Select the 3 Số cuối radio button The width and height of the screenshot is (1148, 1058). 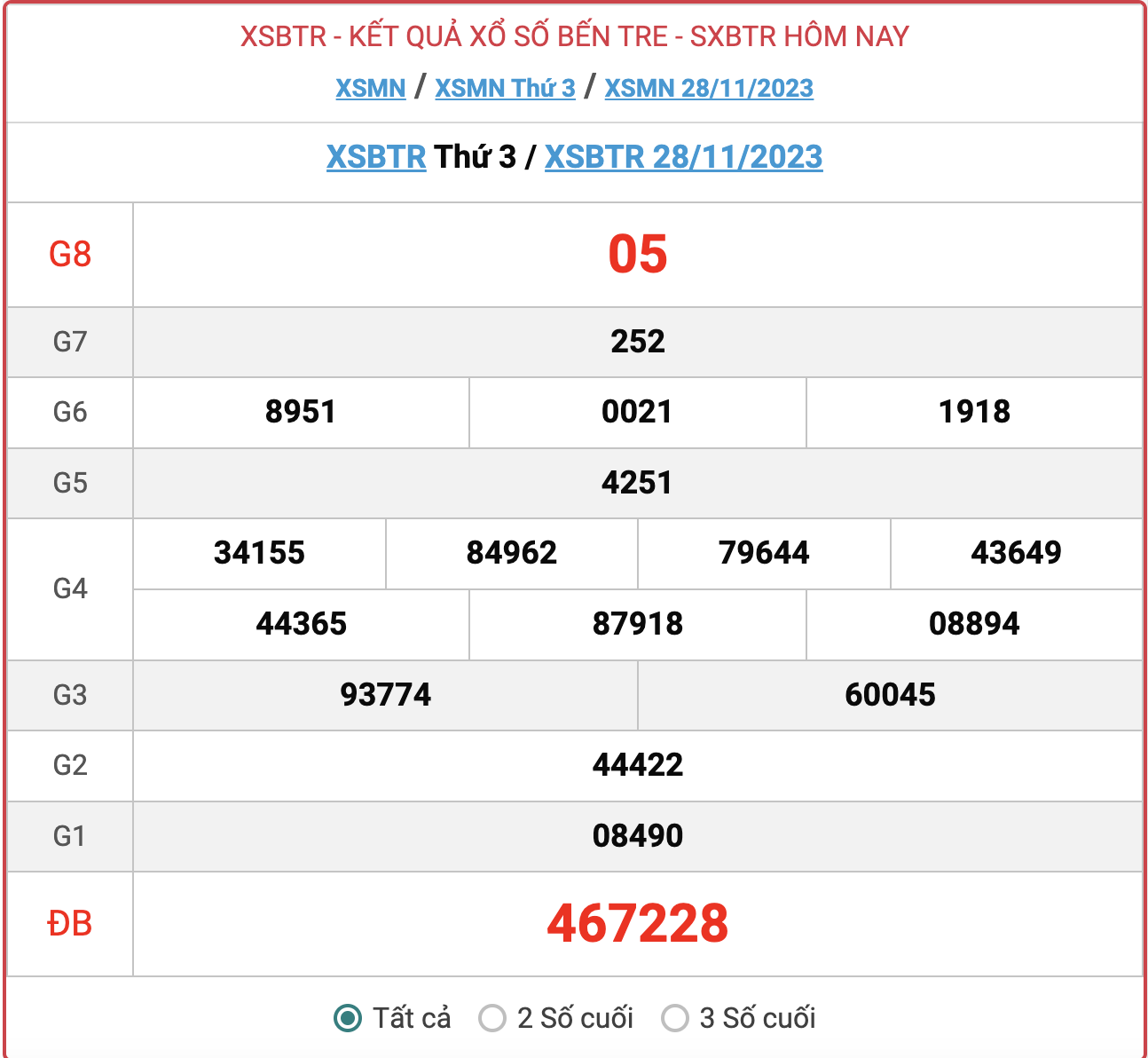click(x=675, y=1018)
